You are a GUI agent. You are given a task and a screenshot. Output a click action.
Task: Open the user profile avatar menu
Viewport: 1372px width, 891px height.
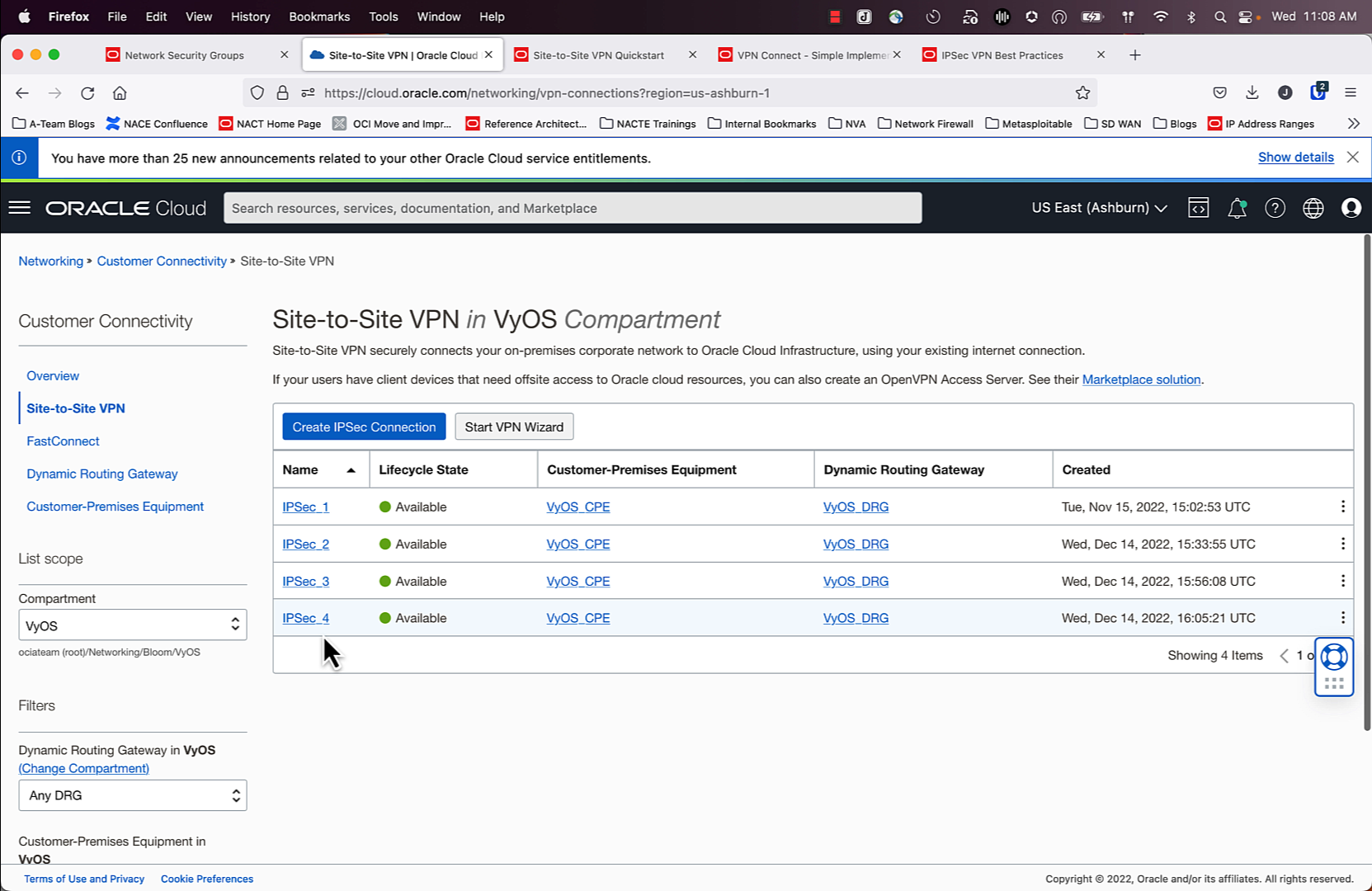1351,208
